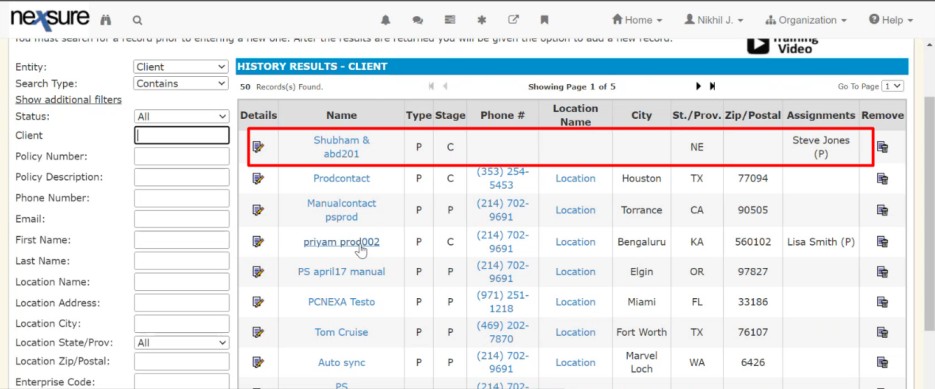Screen dimensions: 935x389
Task: Open the Nikhil J. user menu
Action: point(713,20)
